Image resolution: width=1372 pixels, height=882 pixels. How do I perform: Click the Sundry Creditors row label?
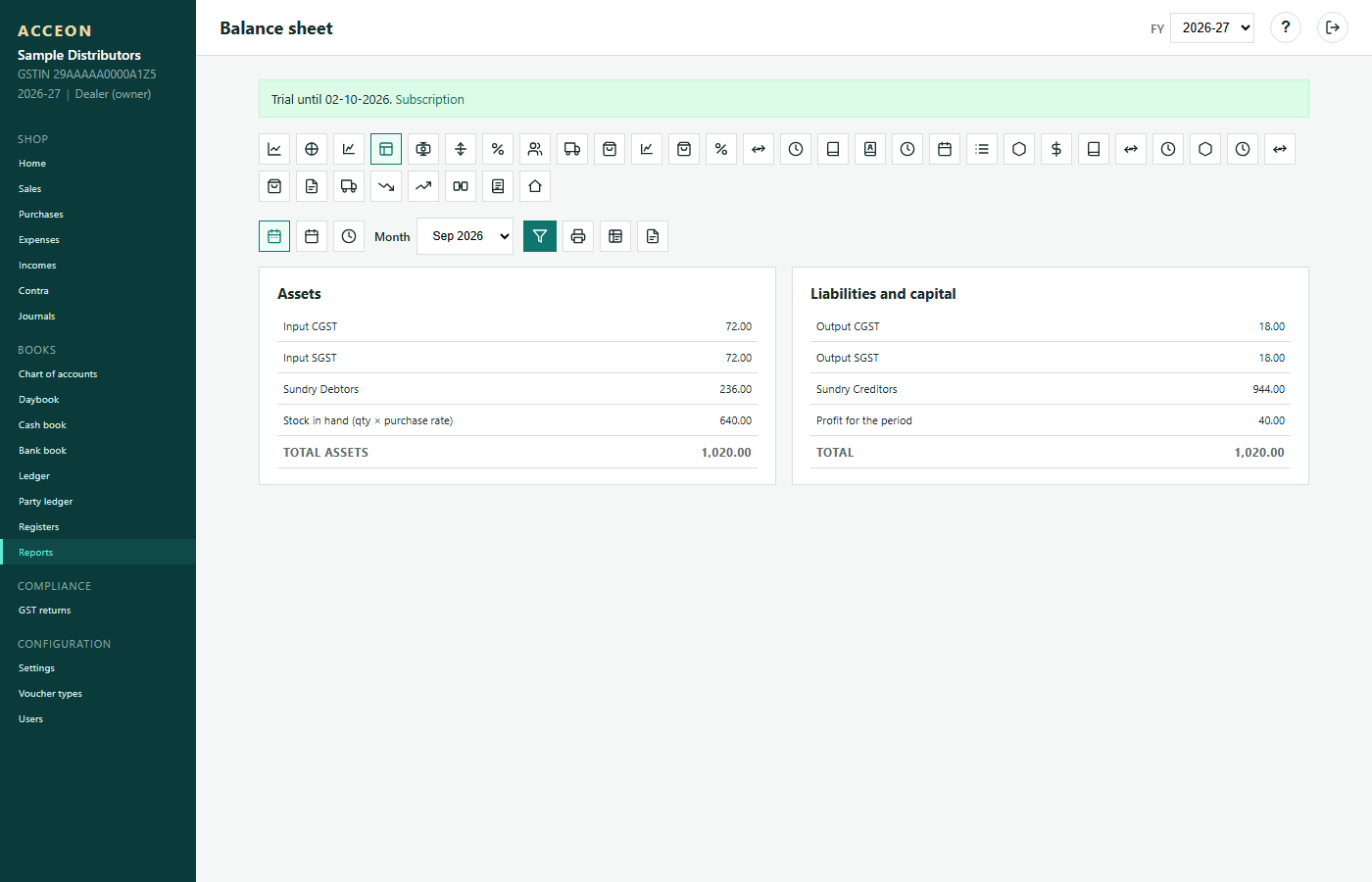tap(857, 389)
